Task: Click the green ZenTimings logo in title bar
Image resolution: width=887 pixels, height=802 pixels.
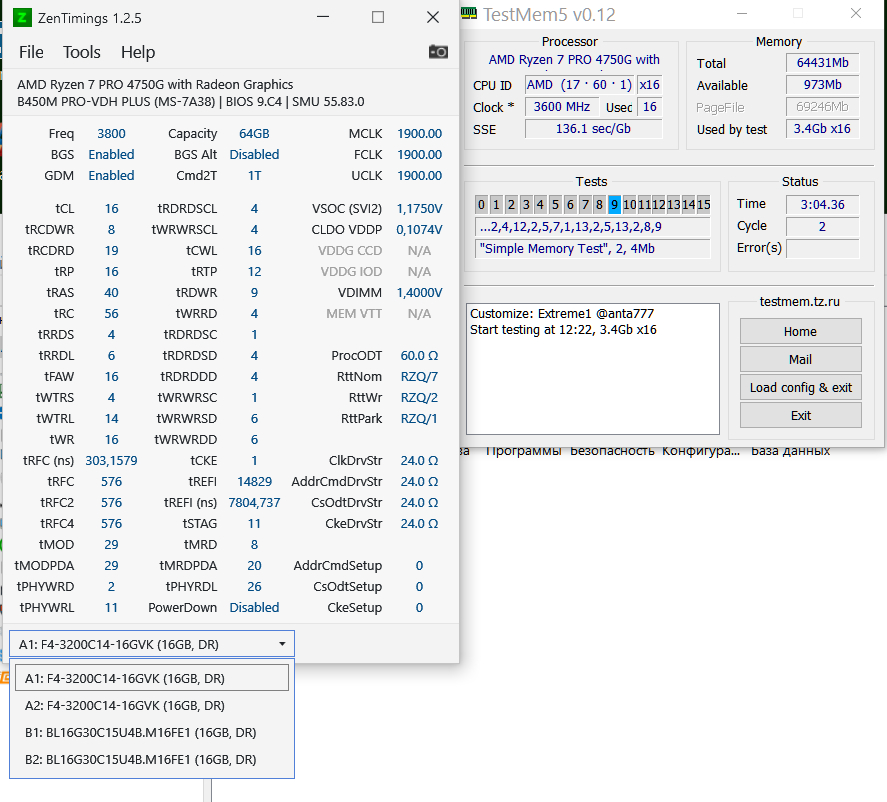Action: (21, 17)
